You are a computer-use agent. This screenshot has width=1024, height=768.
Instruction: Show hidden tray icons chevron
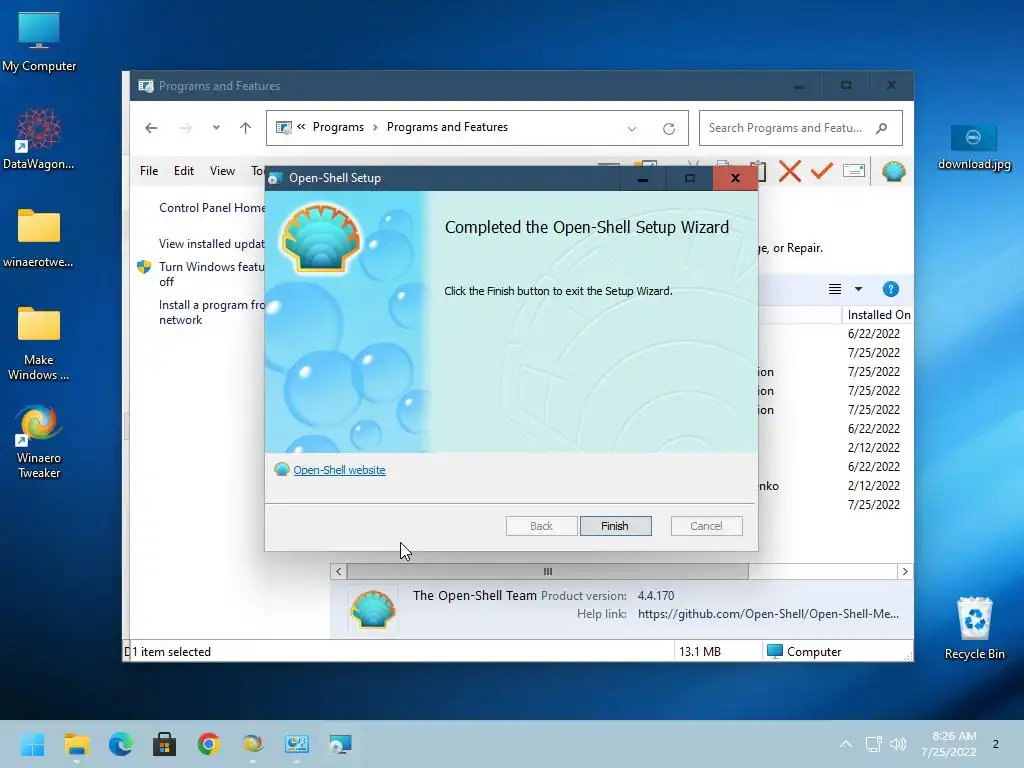coord(846,744)
